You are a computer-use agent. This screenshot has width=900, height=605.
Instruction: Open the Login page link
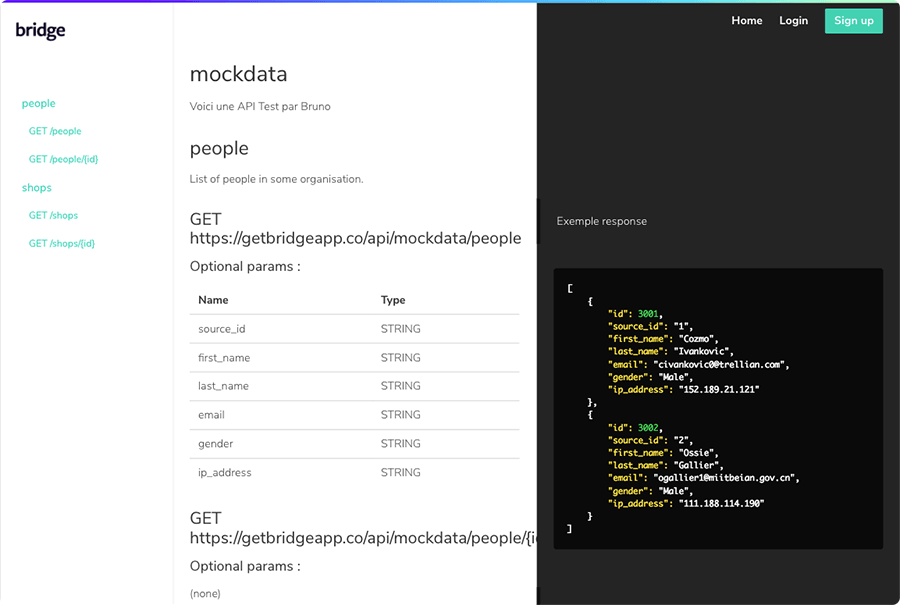click(793, 21)
